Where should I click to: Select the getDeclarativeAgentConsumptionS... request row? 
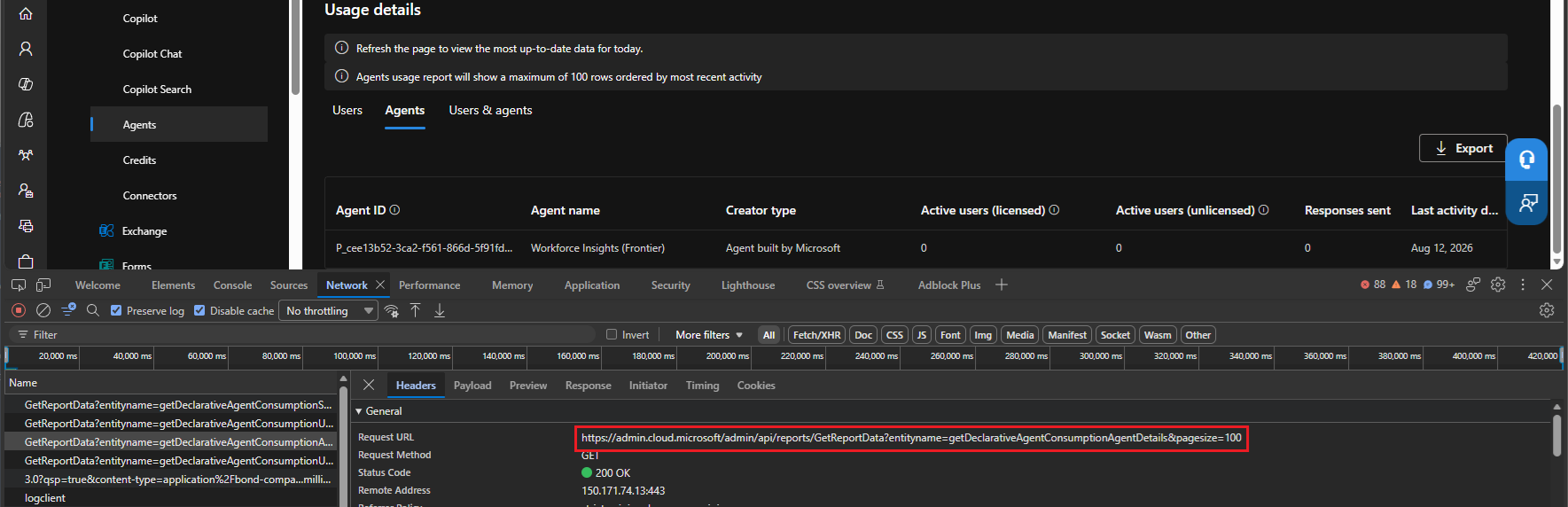171,405
